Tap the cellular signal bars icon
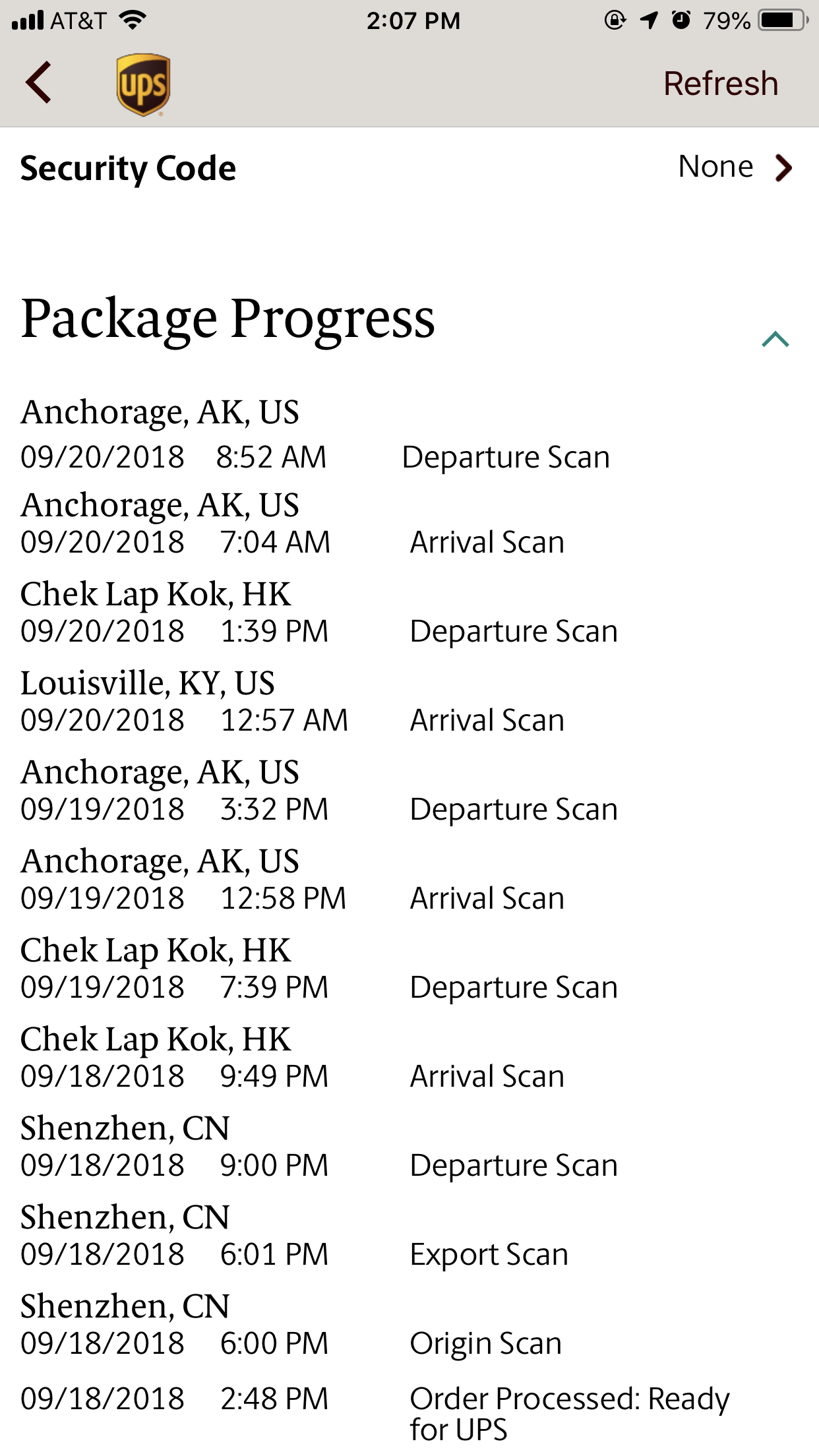 pyautogui.click(x=28, y=20)
